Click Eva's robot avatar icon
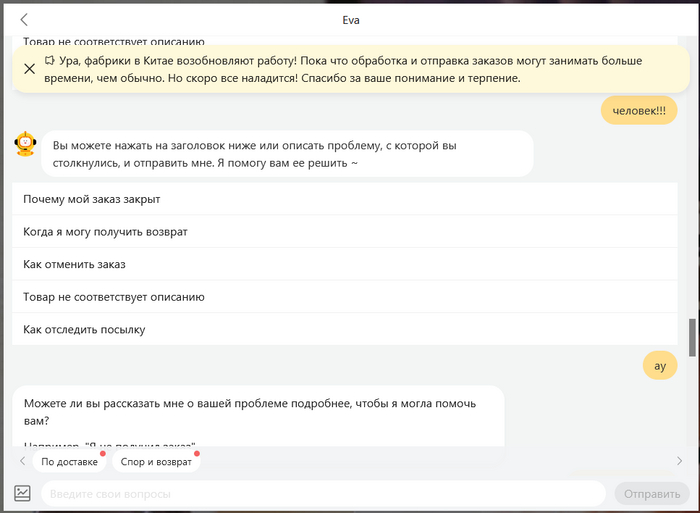This screenshot has height=513, width=700. (x=25, y=145)
